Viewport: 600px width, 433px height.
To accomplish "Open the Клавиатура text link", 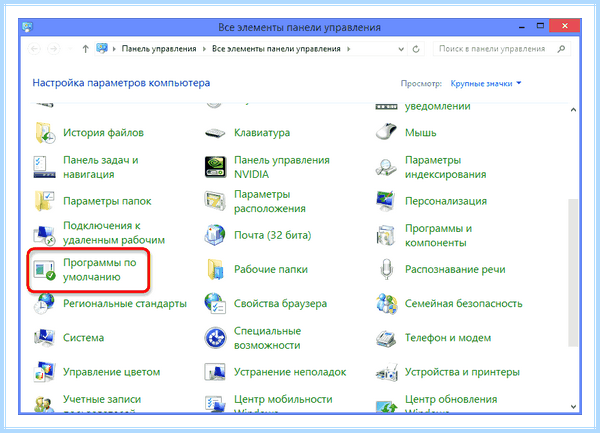I will 262,133.
